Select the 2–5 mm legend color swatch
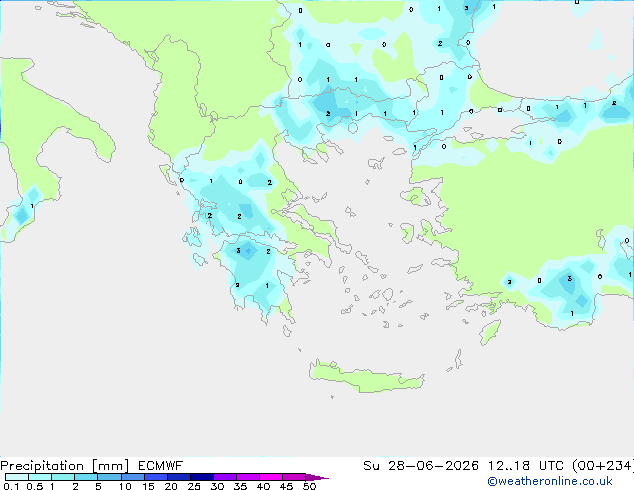634x490 pixels. 86,477
